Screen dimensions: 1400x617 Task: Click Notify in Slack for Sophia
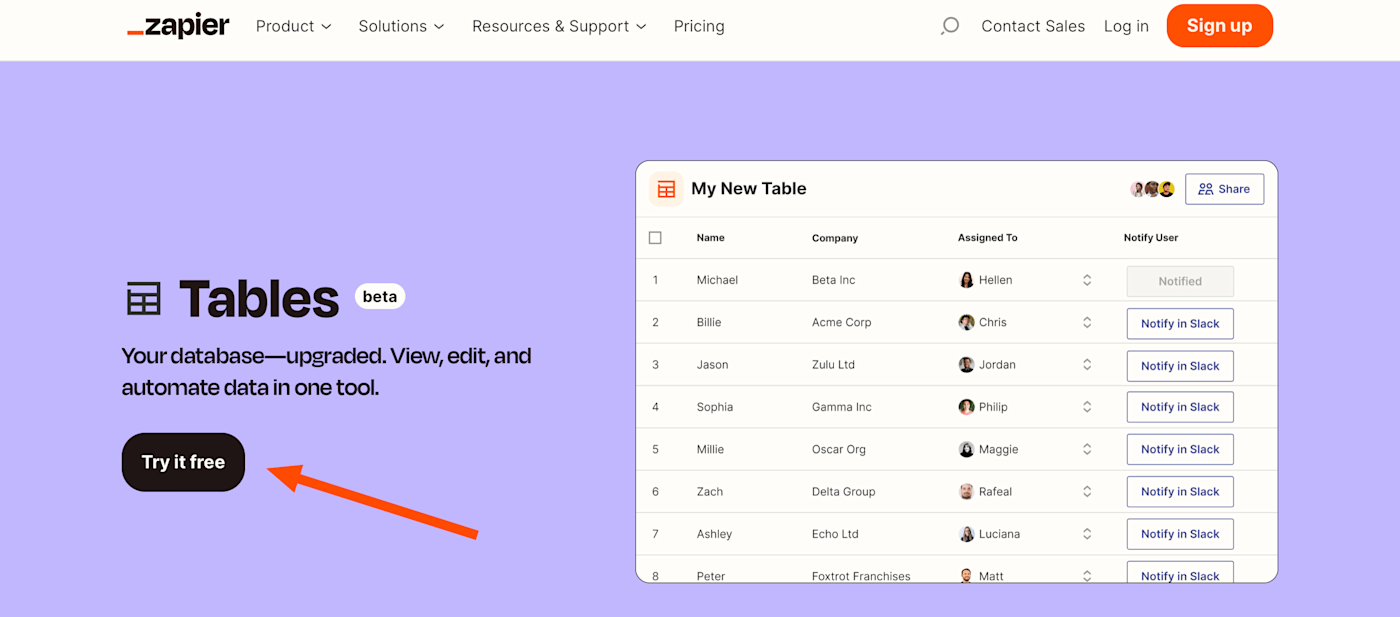pyautogui.click(x=1180, y=407)
